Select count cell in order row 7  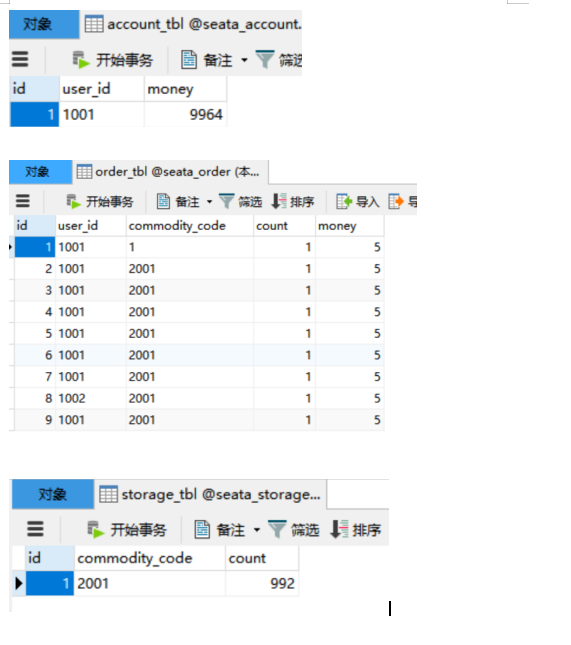click(284, 377)
